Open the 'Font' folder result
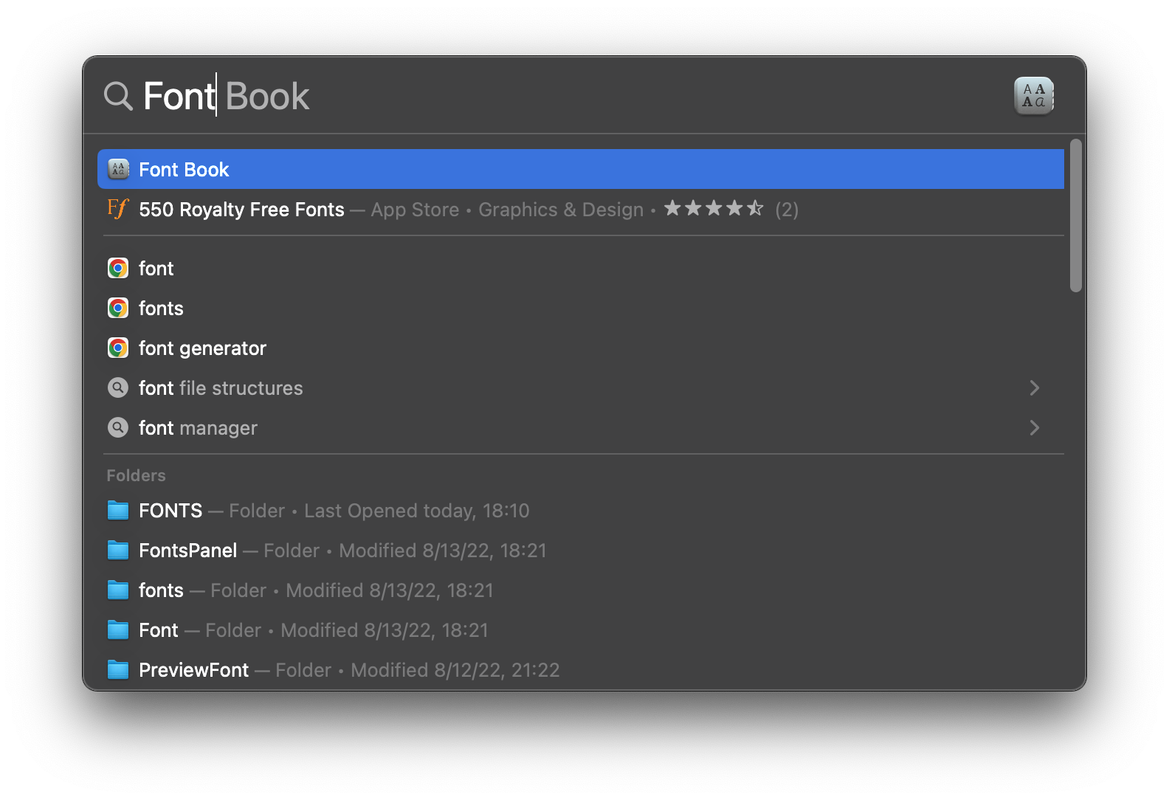The width and height of the screenshot is (1169, 800). tap(580, 630)
